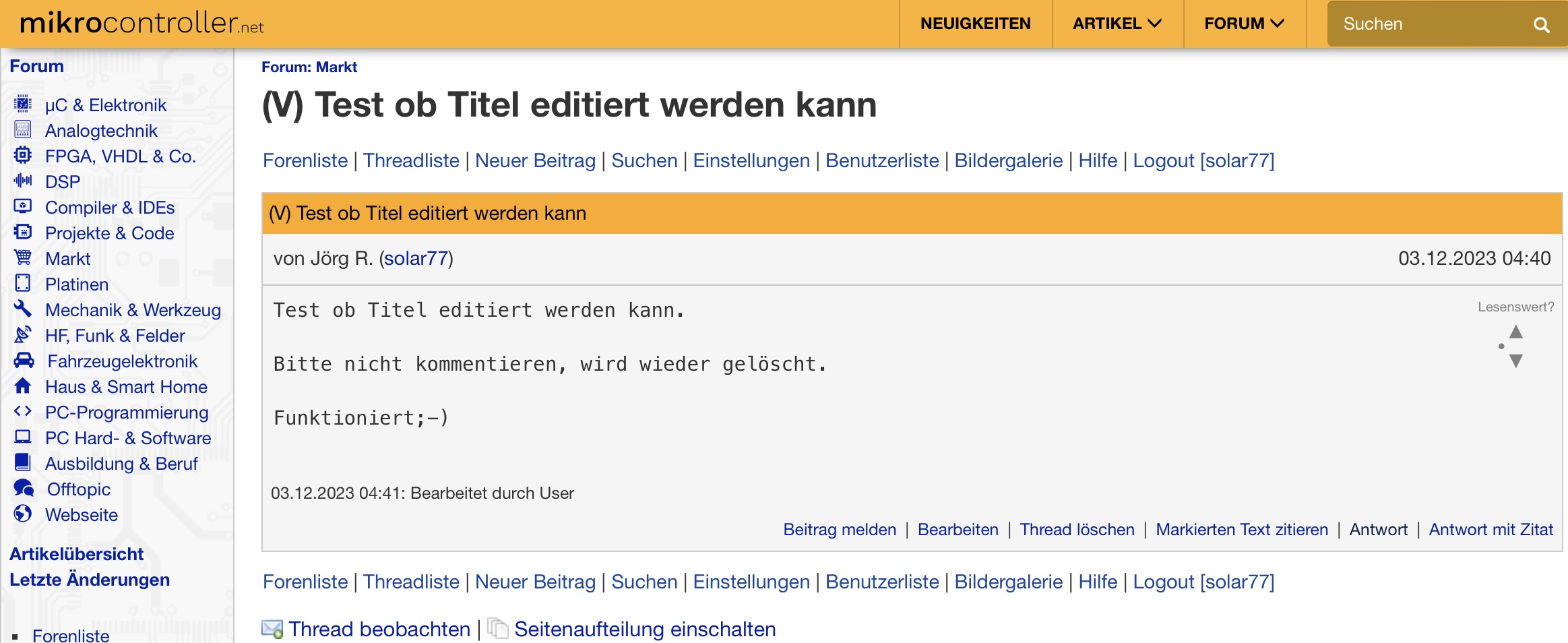Viewport: 1568px width, 643px height.
Task: Upvote the post as Lesenswert
Action: pos(1516,332)
